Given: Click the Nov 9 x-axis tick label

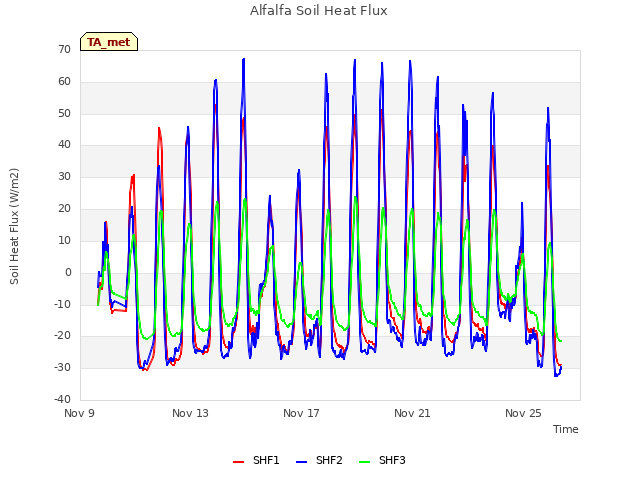Looking at the screenshot, I should (80, 413).
